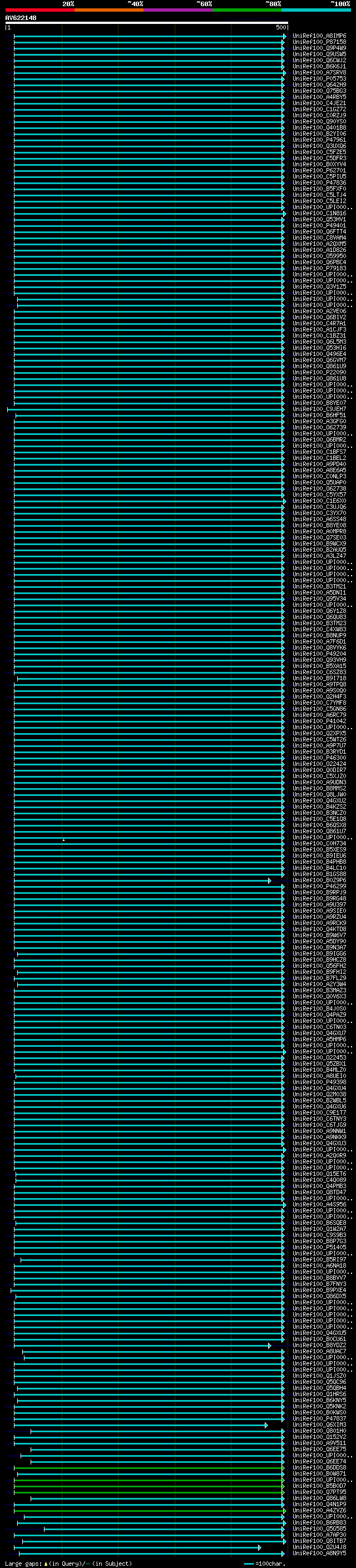This screenshot has width=356, height=1568.
Task: Click hit label UniRef100_P49401
Action: pos(319,226)
